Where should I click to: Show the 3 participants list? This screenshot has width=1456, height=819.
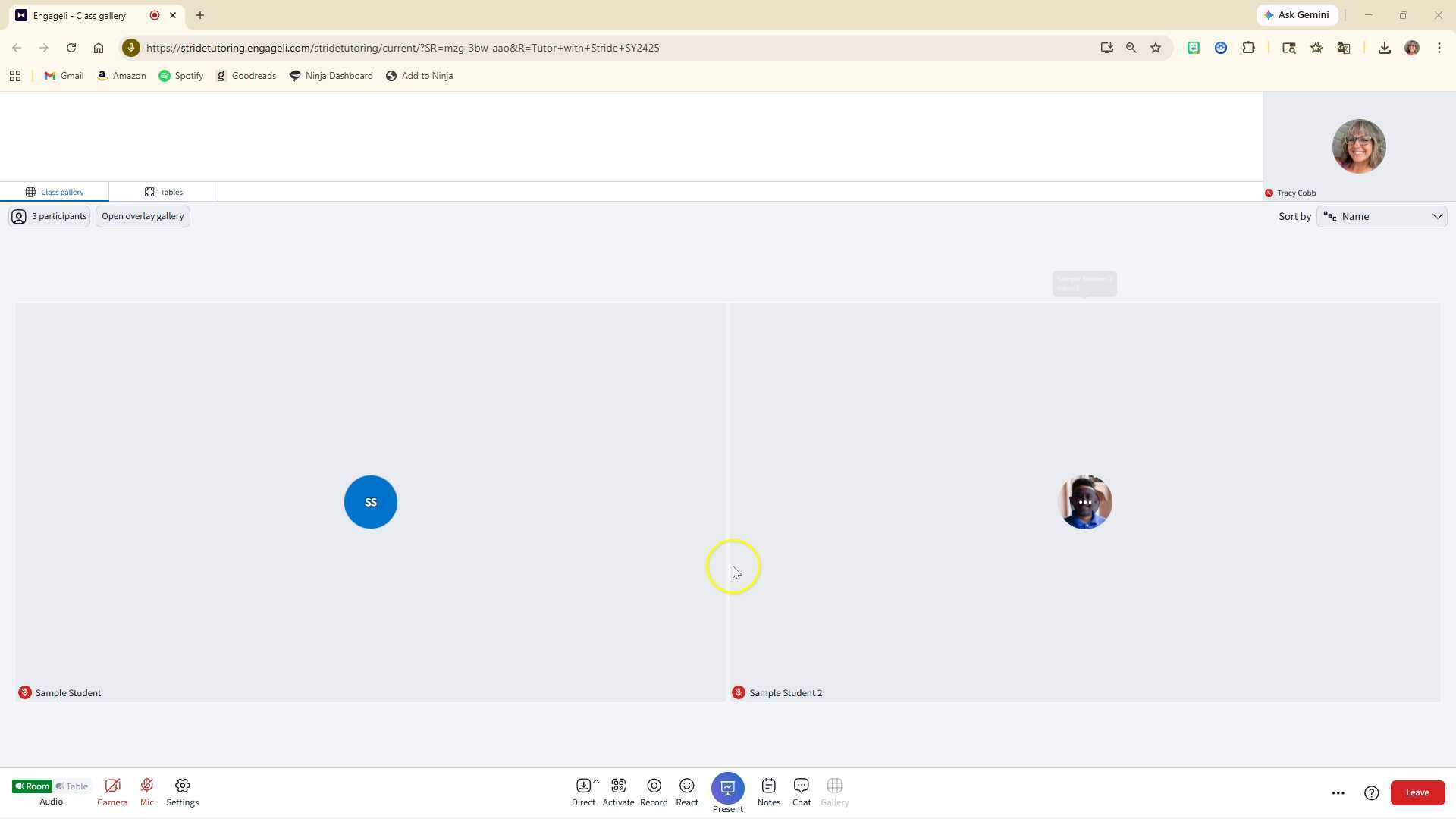[x=49, y=216]
